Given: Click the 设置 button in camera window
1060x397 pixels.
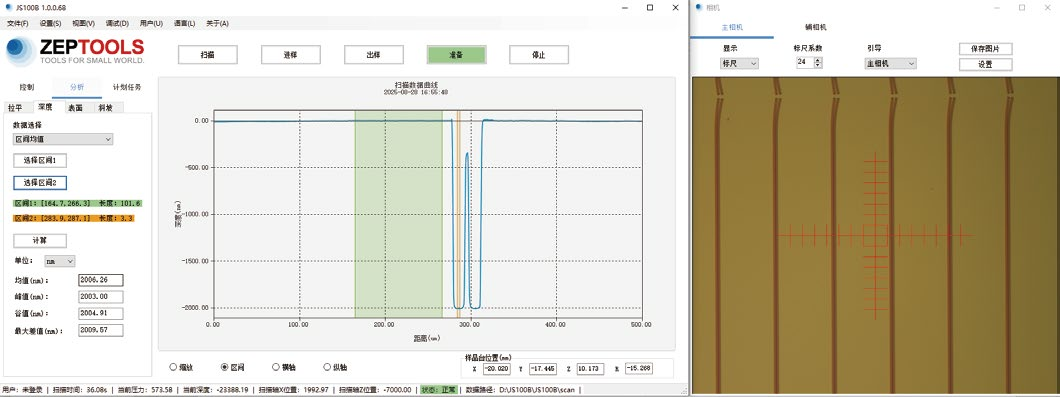Looking at the screenshot, I should point(986,64).
